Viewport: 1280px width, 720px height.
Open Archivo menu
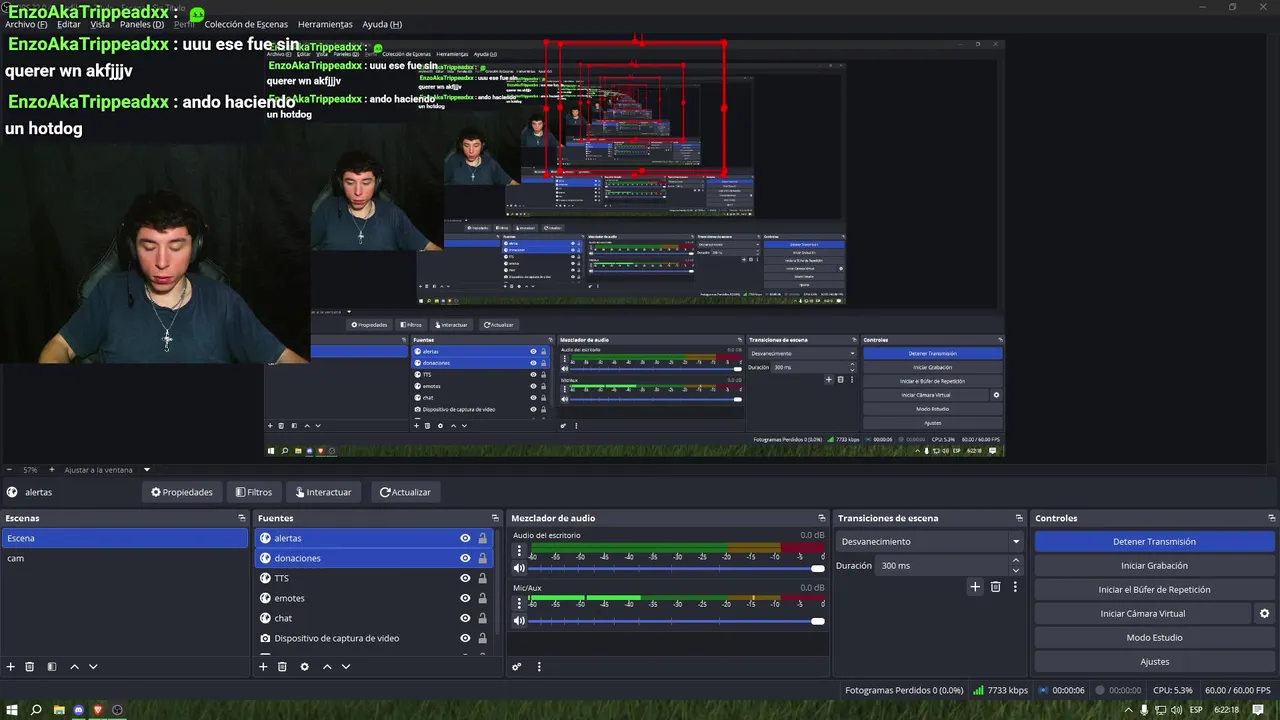tap(26, 24)
